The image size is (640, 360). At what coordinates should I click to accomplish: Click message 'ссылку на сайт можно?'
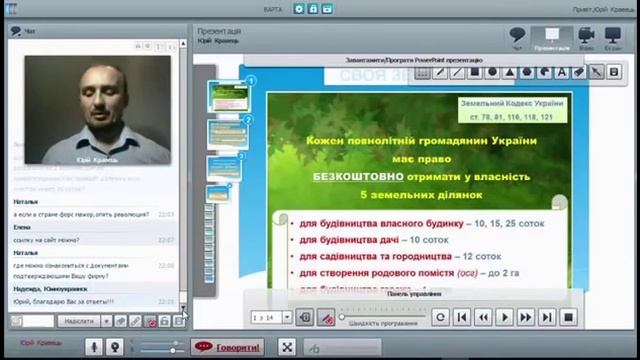[46, 240]
